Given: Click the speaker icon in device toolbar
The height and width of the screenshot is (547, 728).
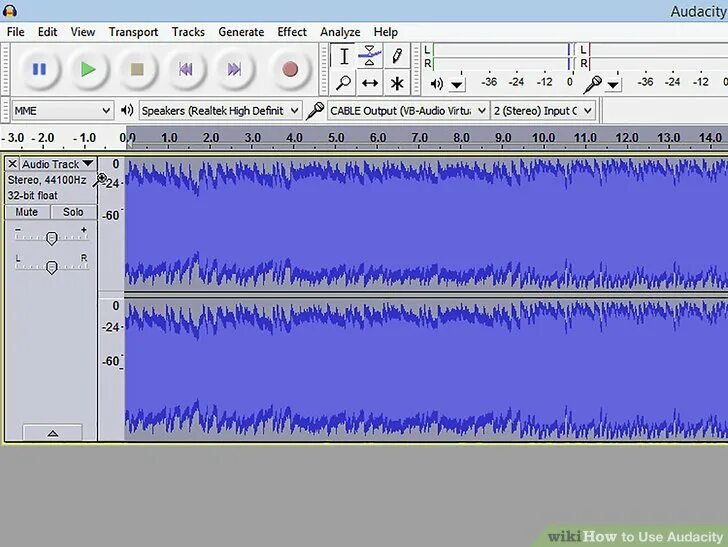Looking at the screenshot, I should pos(127,111).
